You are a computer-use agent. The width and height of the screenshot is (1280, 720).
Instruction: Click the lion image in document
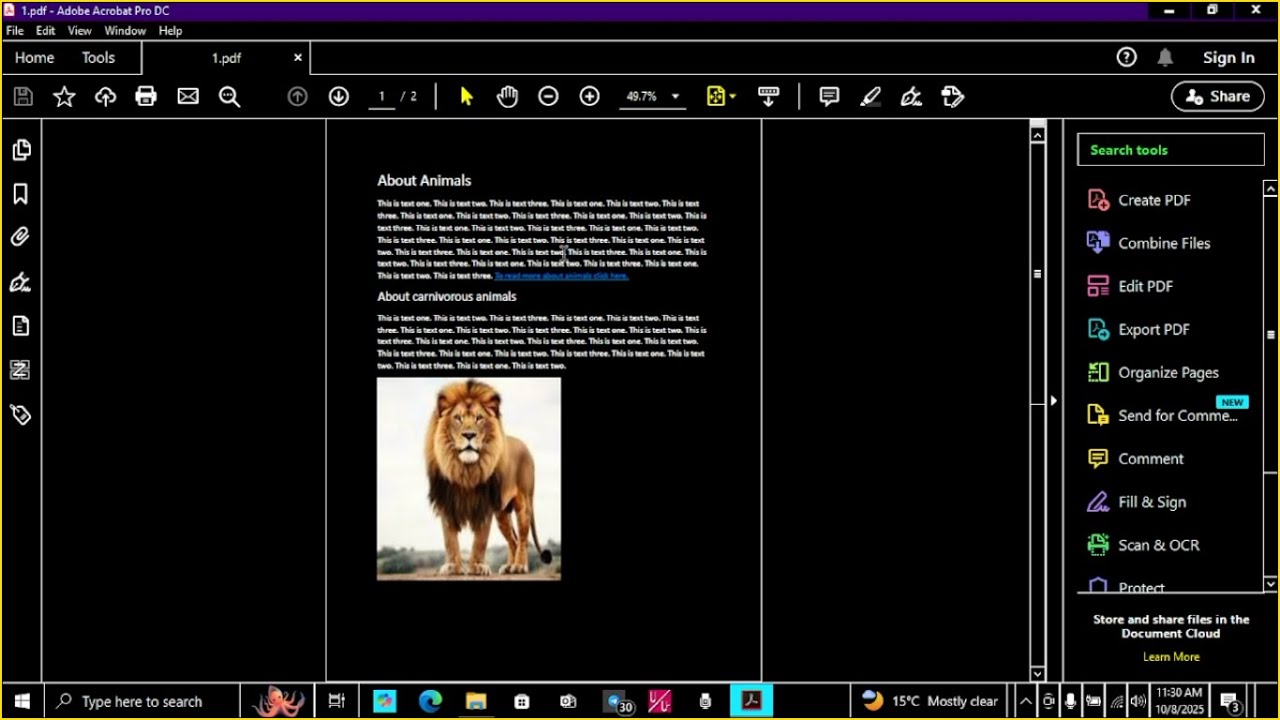point(469,478)
